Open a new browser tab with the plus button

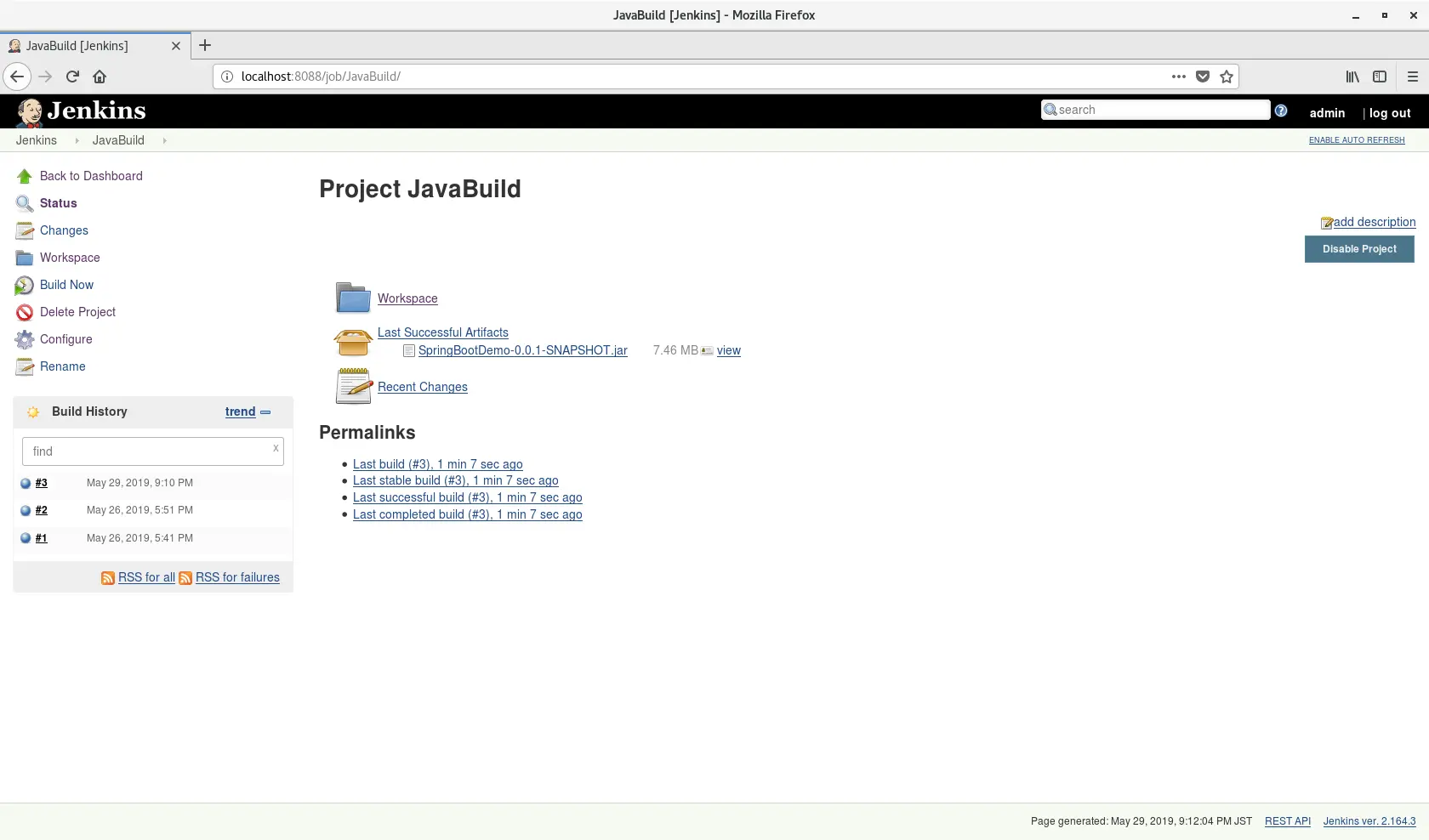[205, 46]
